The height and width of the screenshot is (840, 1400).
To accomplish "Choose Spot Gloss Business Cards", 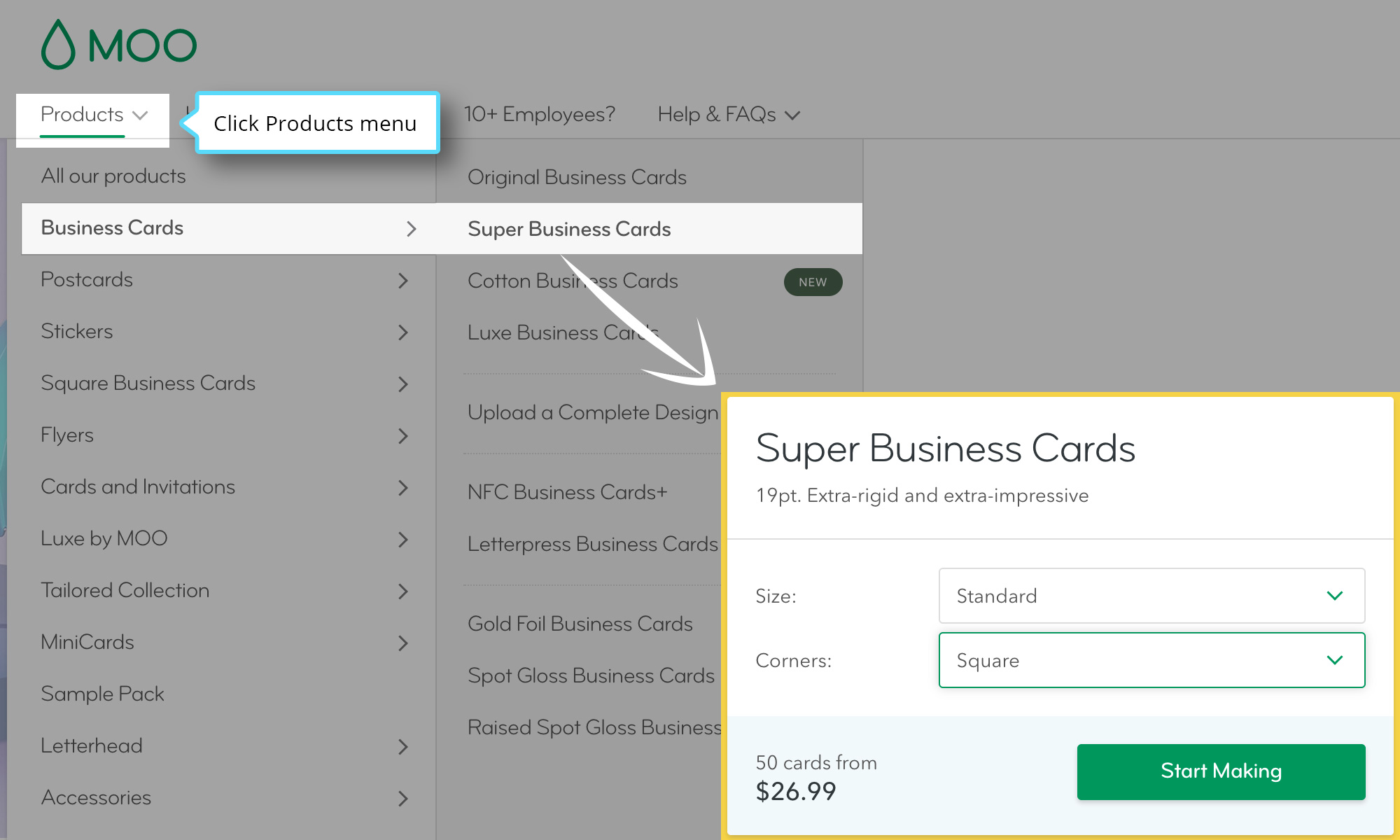I will point(591,675).
